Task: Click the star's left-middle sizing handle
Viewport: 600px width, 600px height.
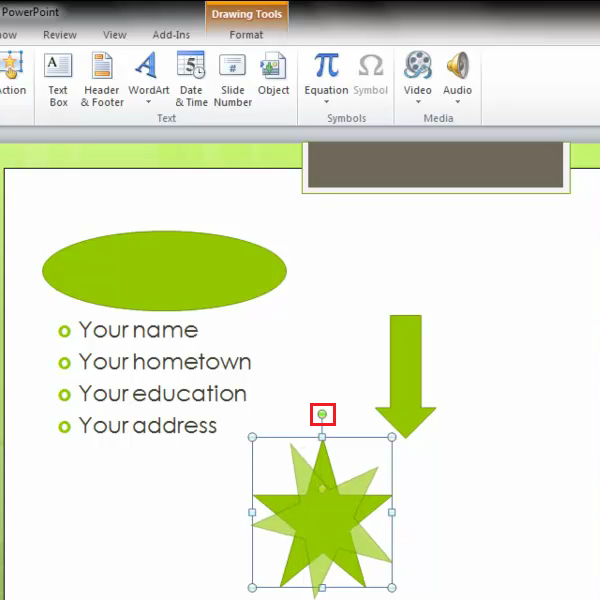Action: (x=252, y=512)
